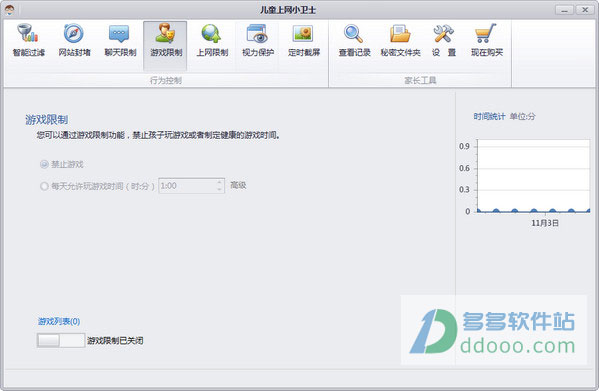Click the 1:00 game time input field
Image resolution: width=599 pixels, height=391 pixels.
click(x=187, y=186)
